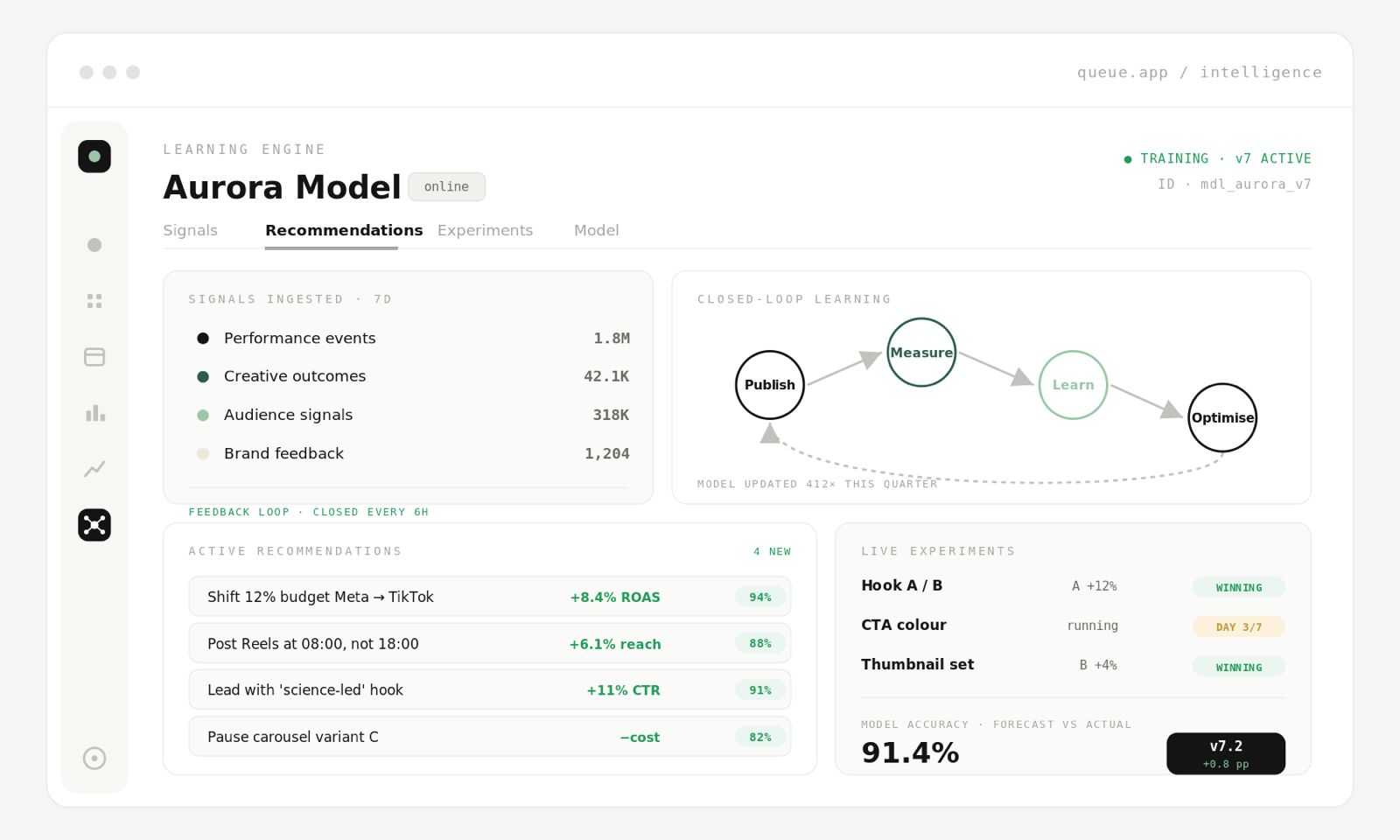Click the online status badge
Image resolution: width=1400 pixels, height=840 pixels.
click(446, 186)
